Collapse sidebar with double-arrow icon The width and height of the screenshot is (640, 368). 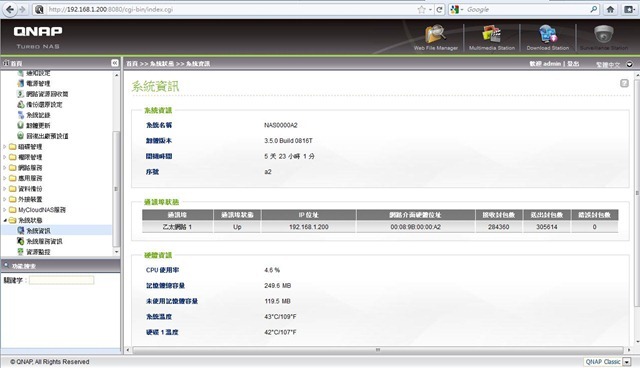pos(115,63)
